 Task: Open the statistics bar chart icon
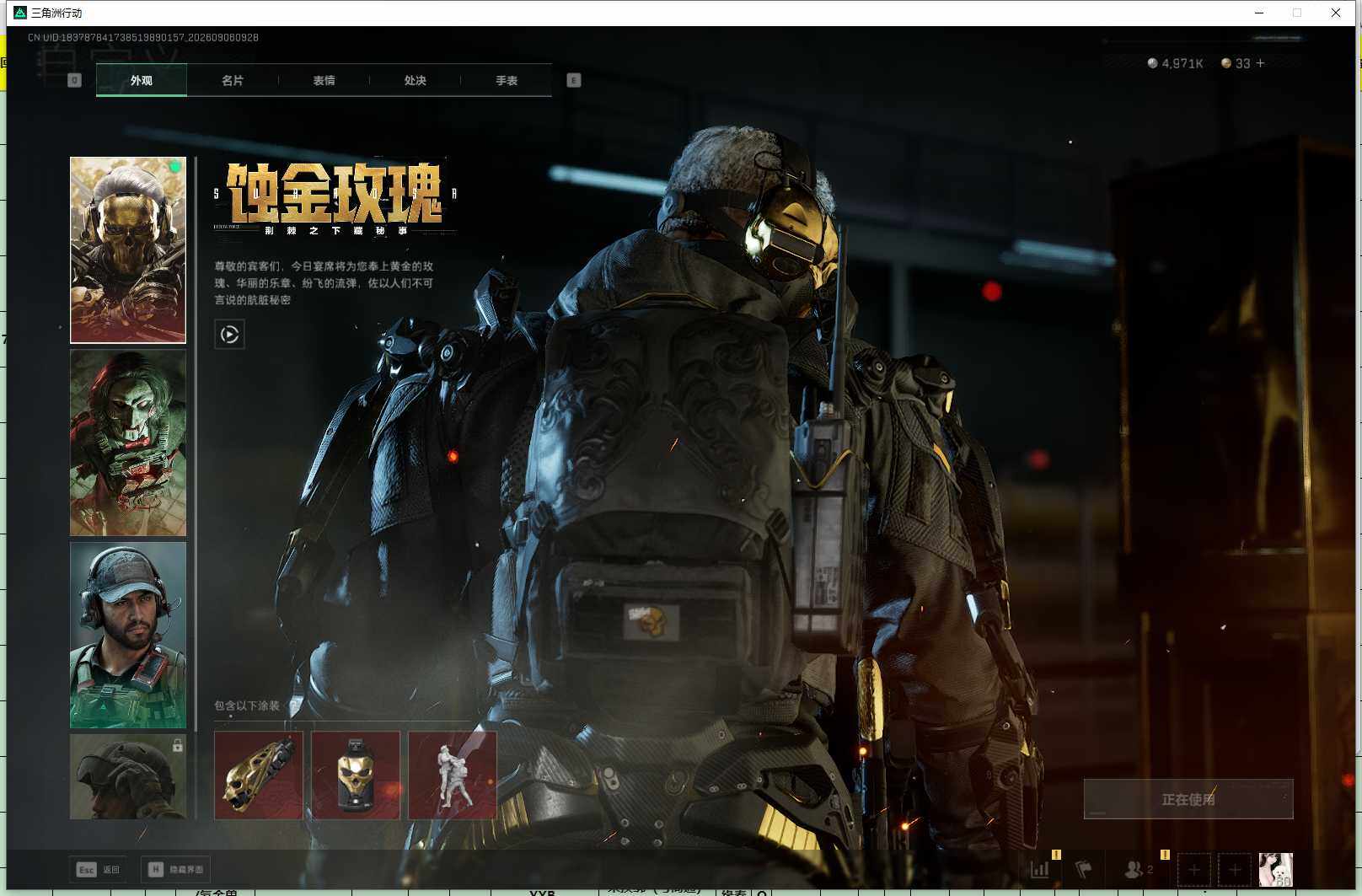(1040, 869)
